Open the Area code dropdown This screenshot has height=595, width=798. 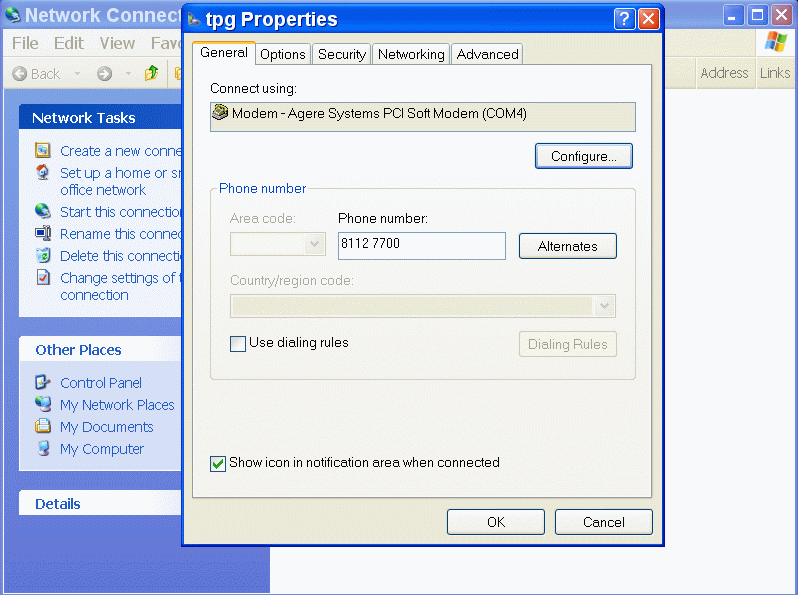pos(315,244)
